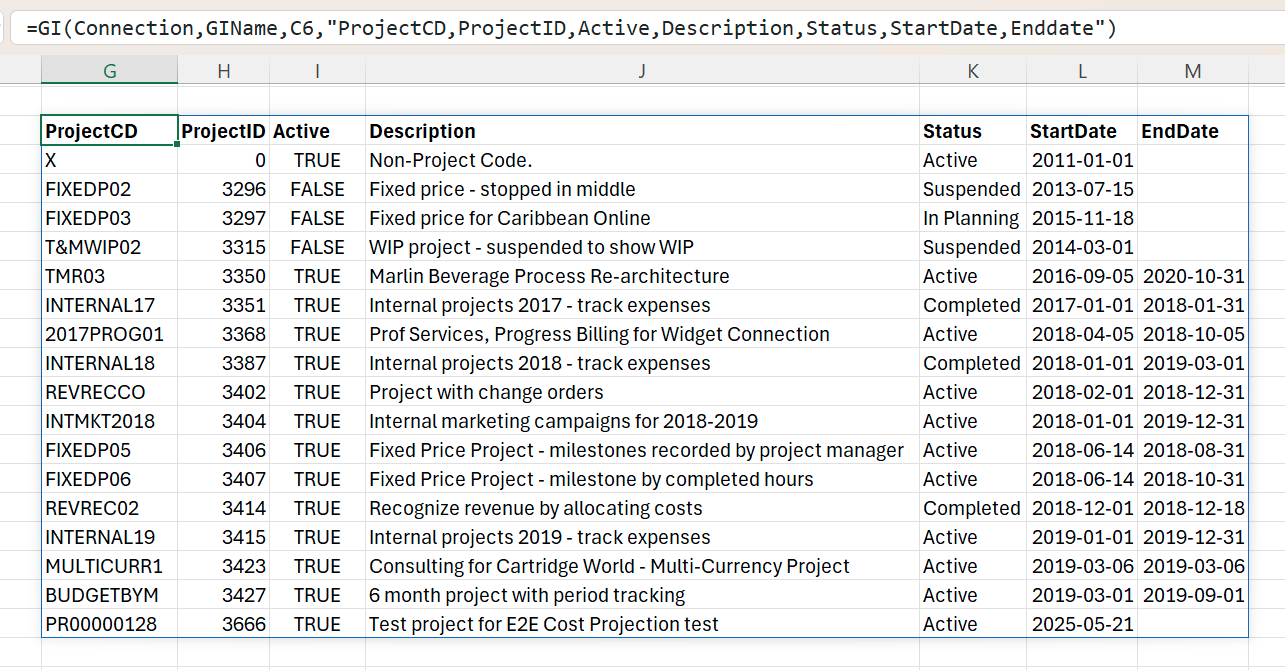Select 'Recognize revenue by allocating costs' cell
The image size is (1285, 670).
pos(642,508)
